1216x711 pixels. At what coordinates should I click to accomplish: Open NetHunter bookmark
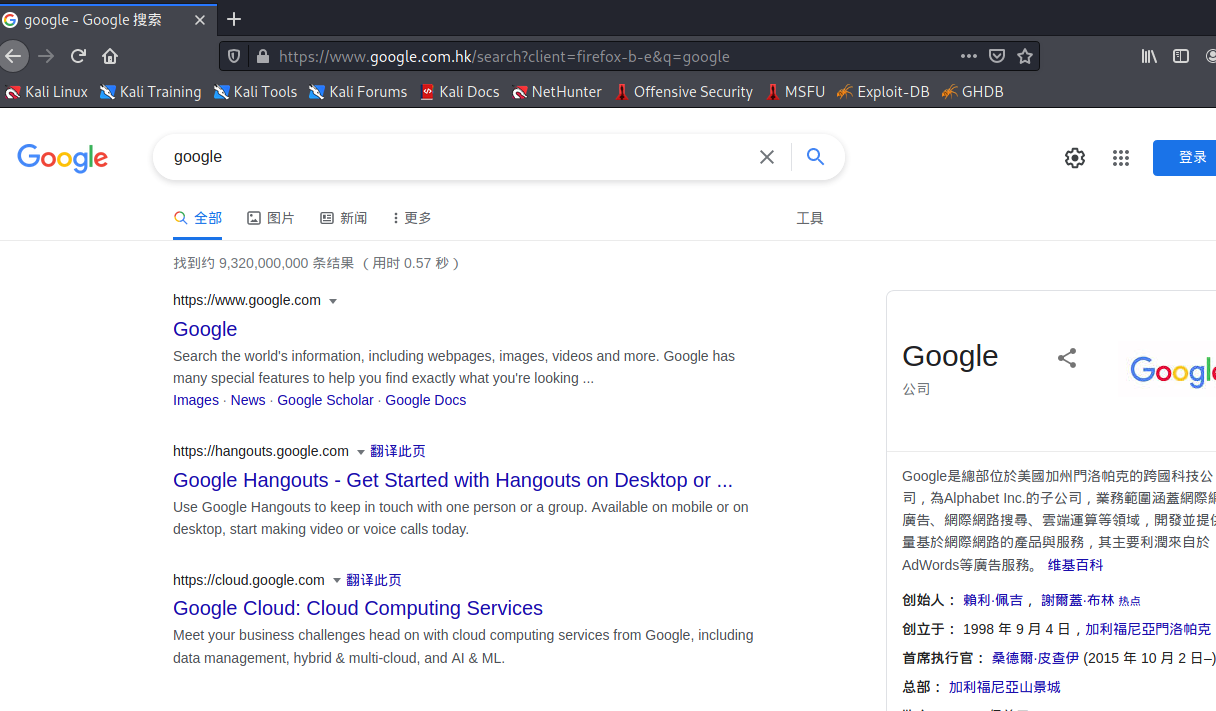[557, 92]
